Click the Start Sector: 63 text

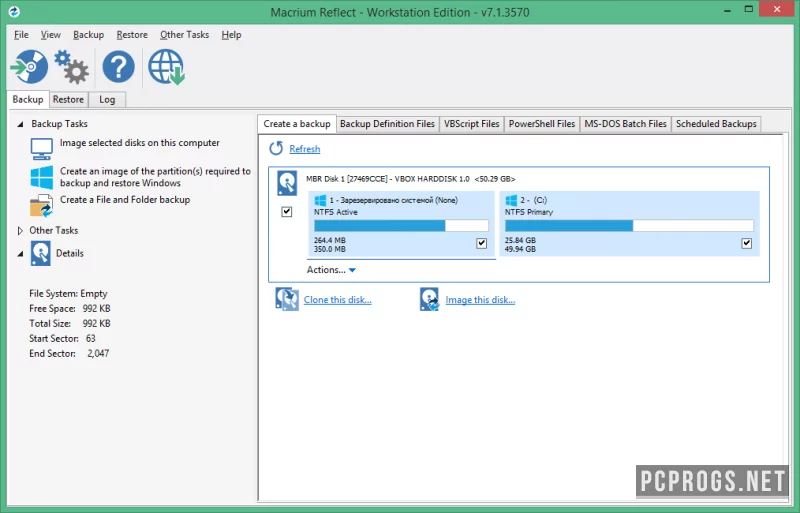(x=62, y=338)
